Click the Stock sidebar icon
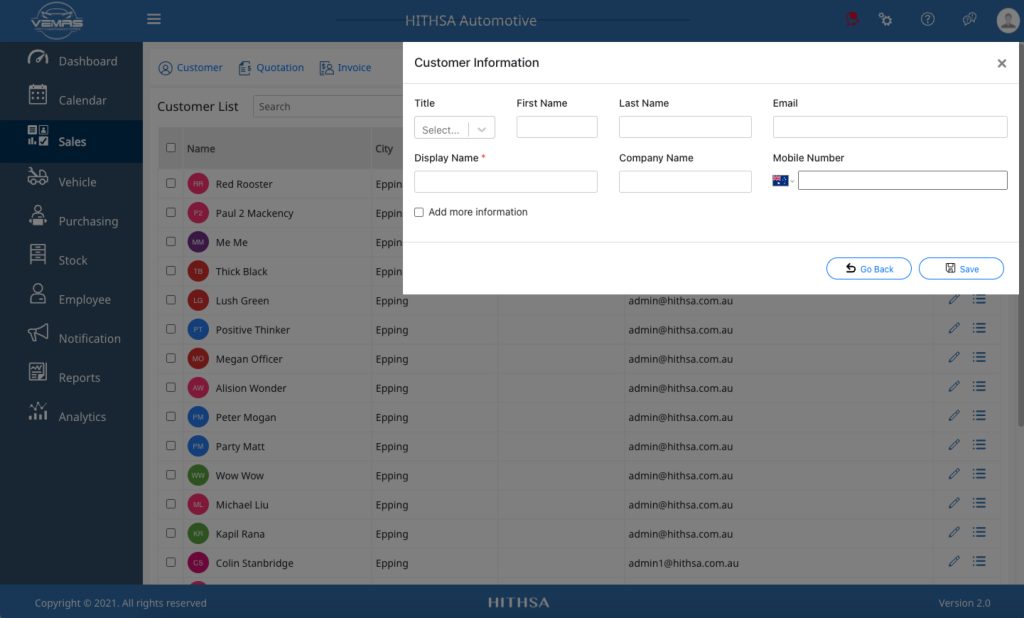Screen dimensions: 1024x618 click(38, 253)
